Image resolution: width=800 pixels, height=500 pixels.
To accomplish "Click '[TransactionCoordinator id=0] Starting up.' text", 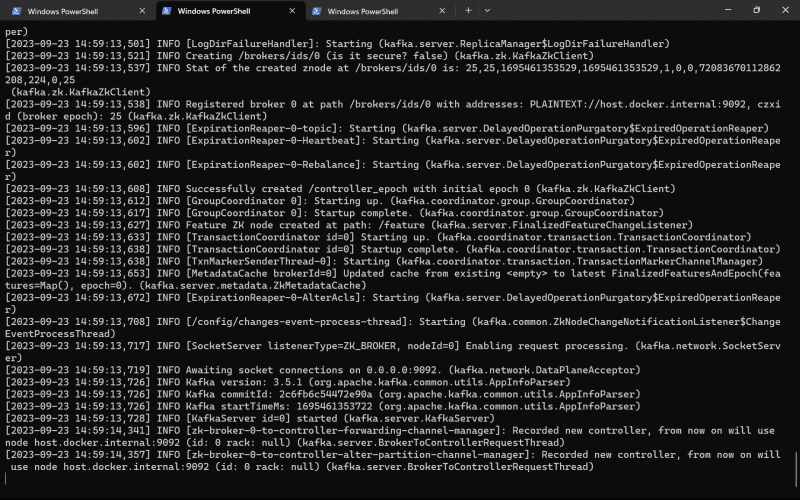I will point(308,237).
